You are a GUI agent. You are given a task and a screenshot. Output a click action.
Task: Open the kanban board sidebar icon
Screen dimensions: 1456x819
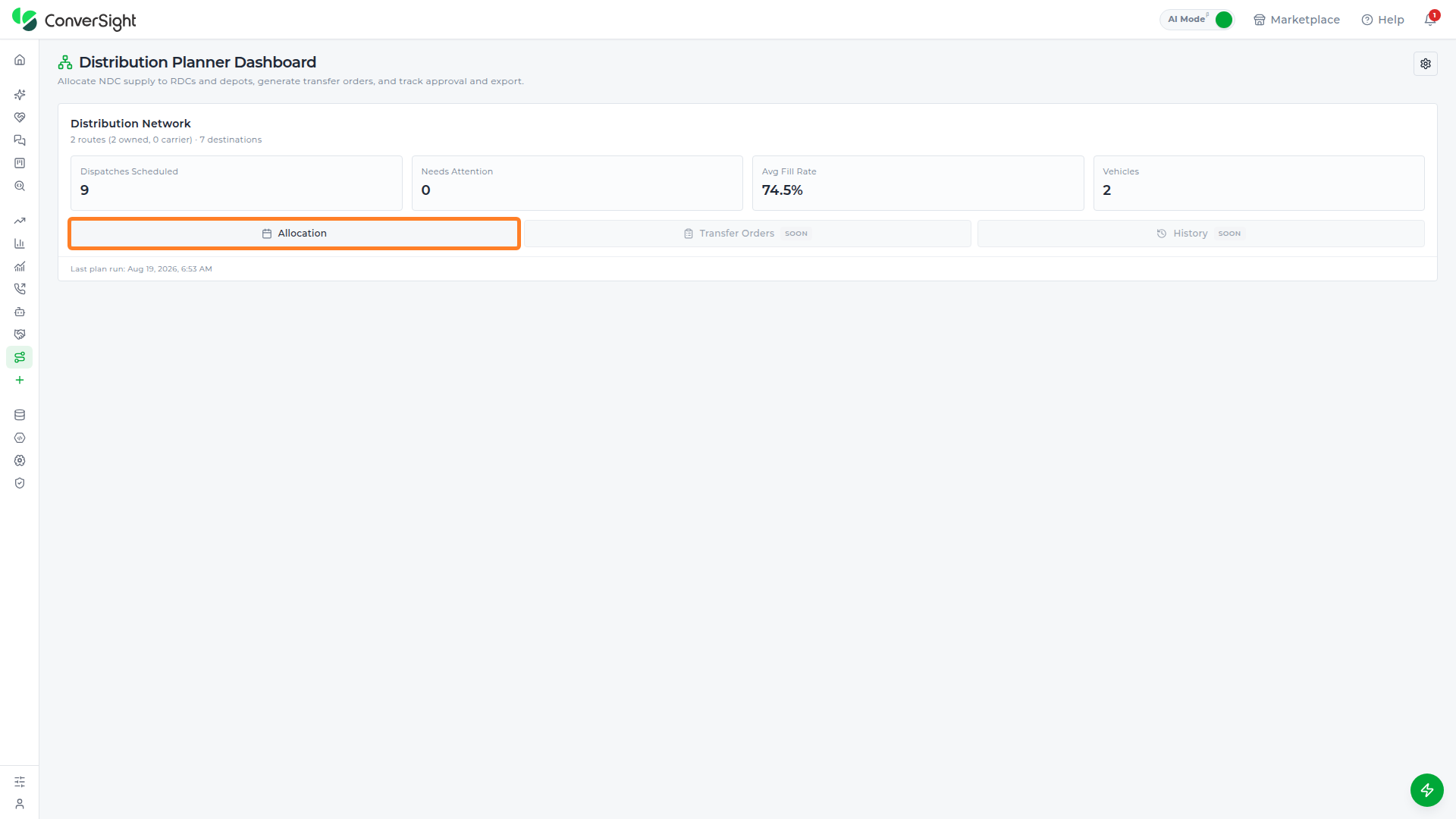(x=20, y=163)
